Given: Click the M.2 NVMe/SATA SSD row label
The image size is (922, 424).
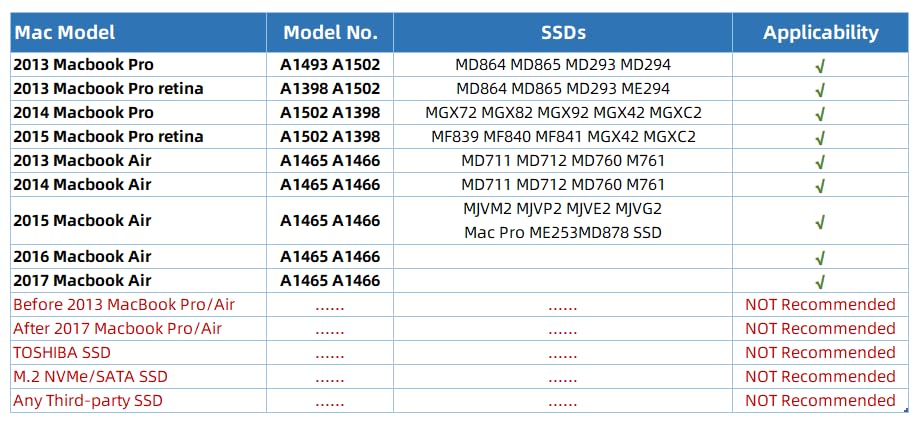Looking at the screenshot, I should (x=90, y=377).
